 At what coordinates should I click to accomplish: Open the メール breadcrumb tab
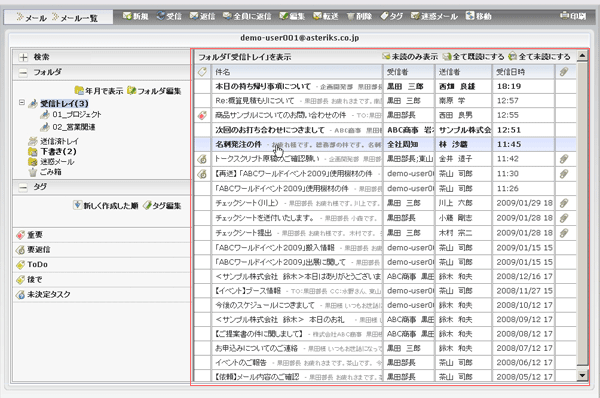(x=31, y=18)
